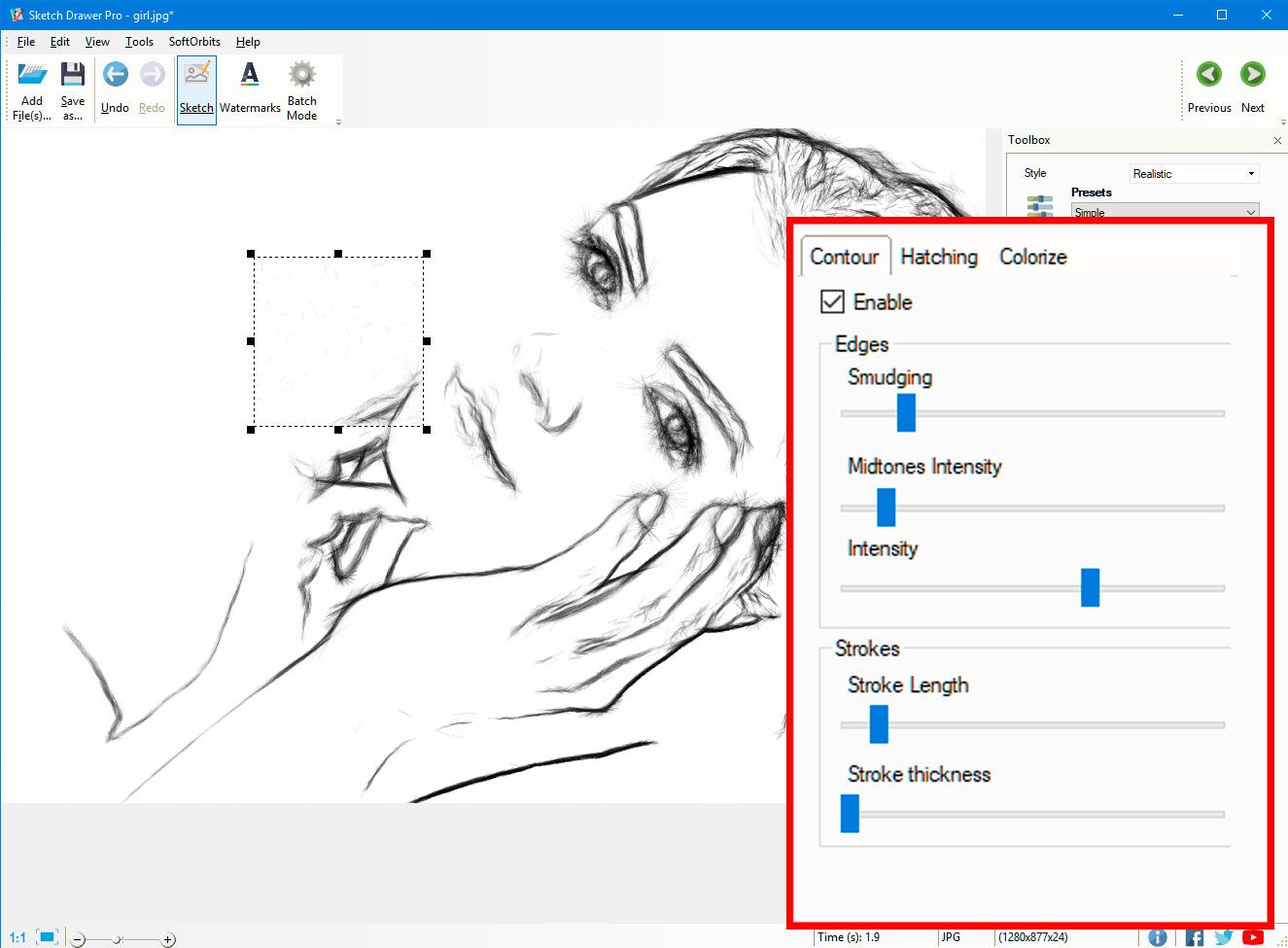This screenshot has height=948, width=1288.
Task: Click the toolbar overflow chevron below Batch Mode
Action: 337,121
